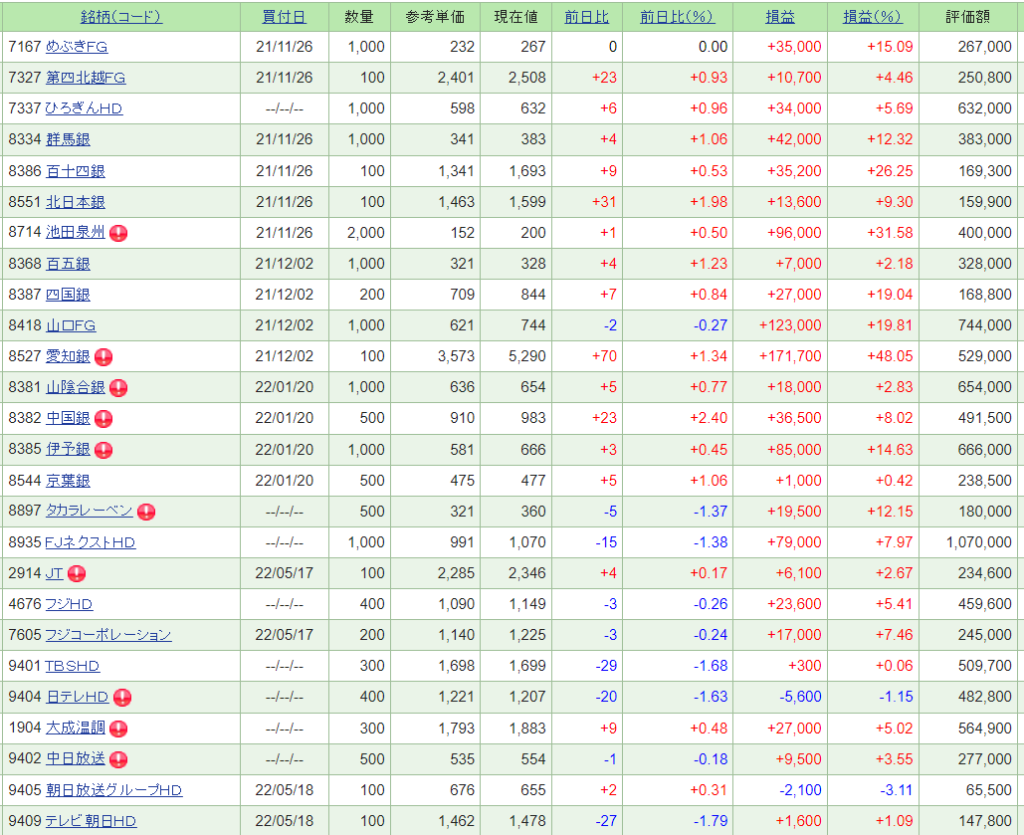The width and height of the screenshot is (1024, 835).
Task: Click red alert icon beside 池田泉州
Action: [x=118, y=233]
